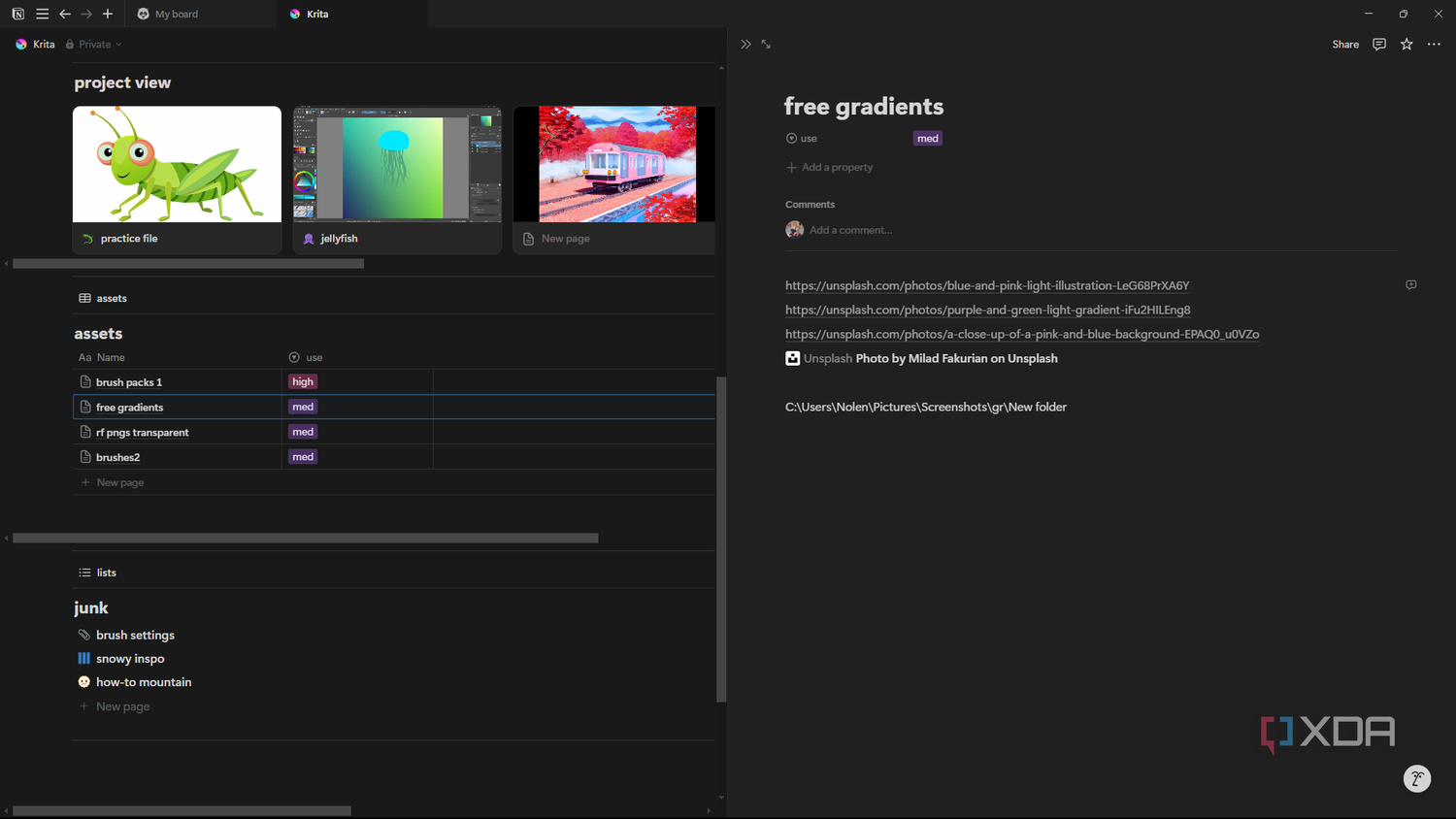1456x819 pixels.
Task: Click the project view horizontal scrollbar
Action: (x=188, y=264)
